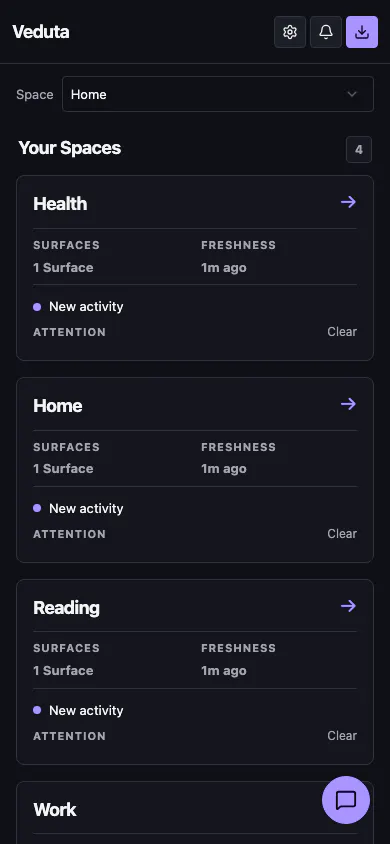Open notifications with the bell icon
The image size is (390, 844).
pyautogui.click(x=326, y=32)
